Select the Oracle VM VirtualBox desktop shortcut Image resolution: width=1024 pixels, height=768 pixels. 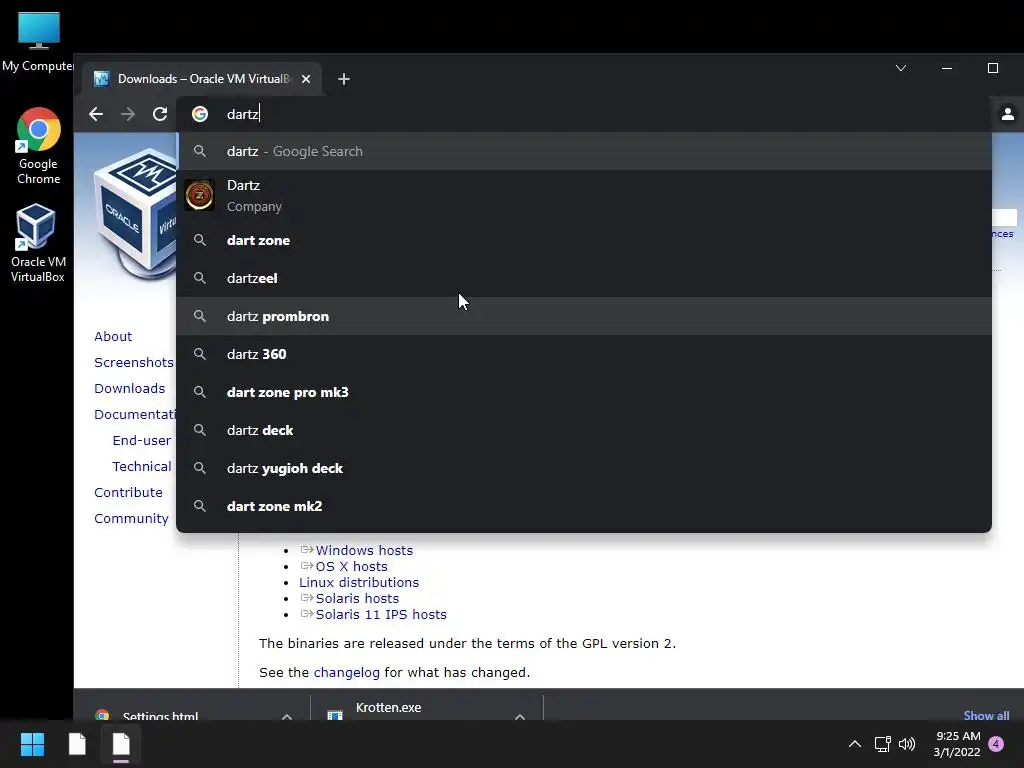[x=38, y=243]
